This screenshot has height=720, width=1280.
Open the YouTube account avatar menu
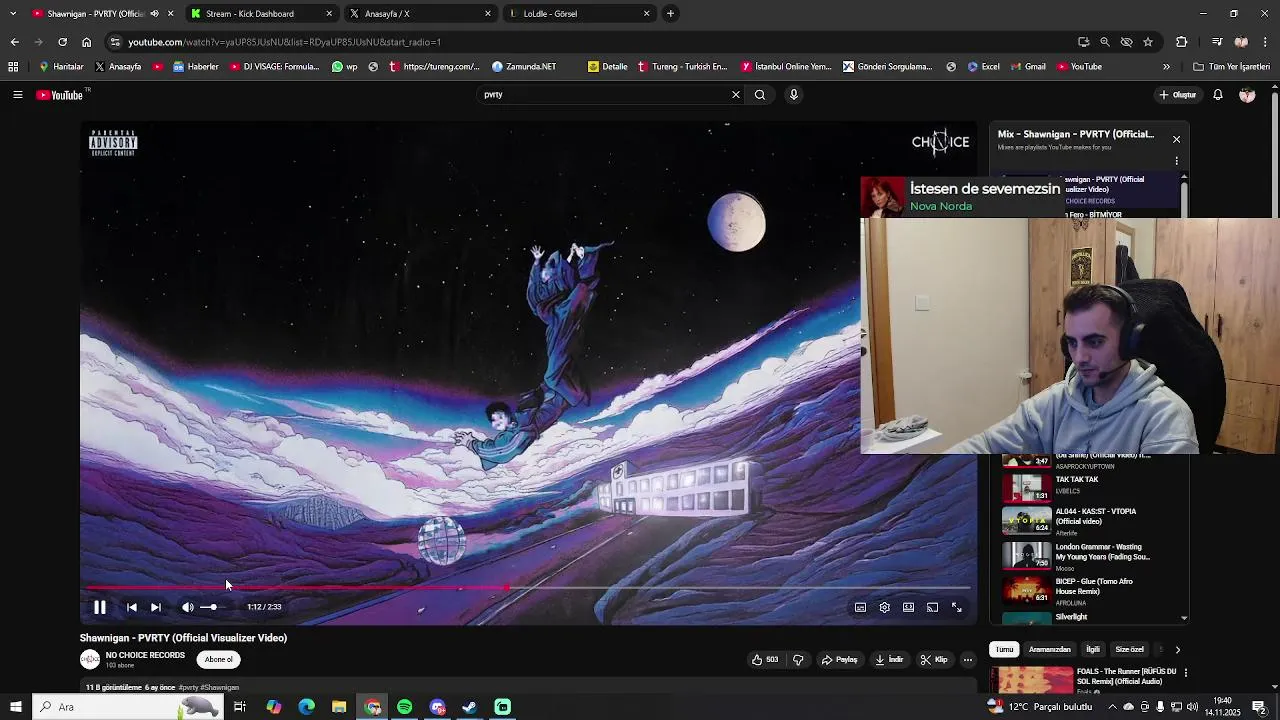click(x=1247, y=95)
